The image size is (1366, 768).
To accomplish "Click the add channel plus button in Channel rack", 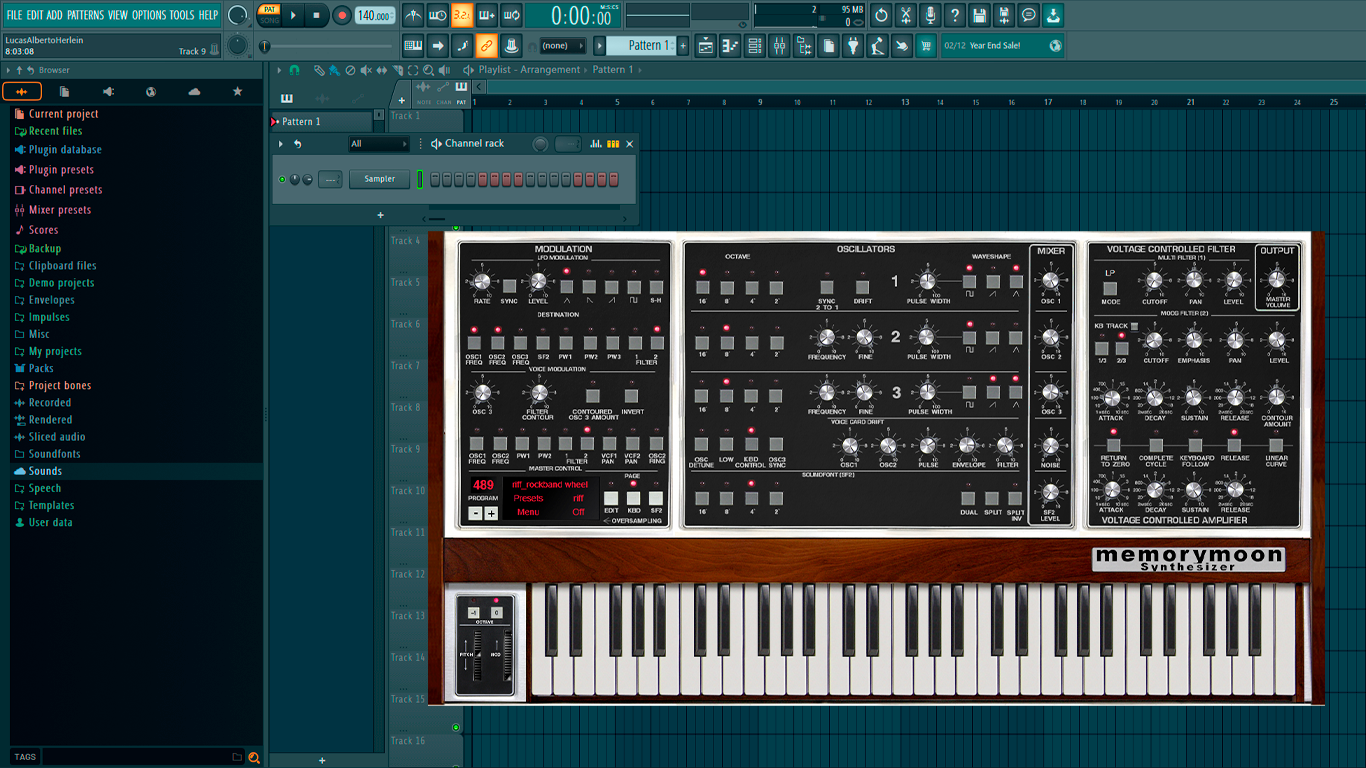I will pos(380,215).
